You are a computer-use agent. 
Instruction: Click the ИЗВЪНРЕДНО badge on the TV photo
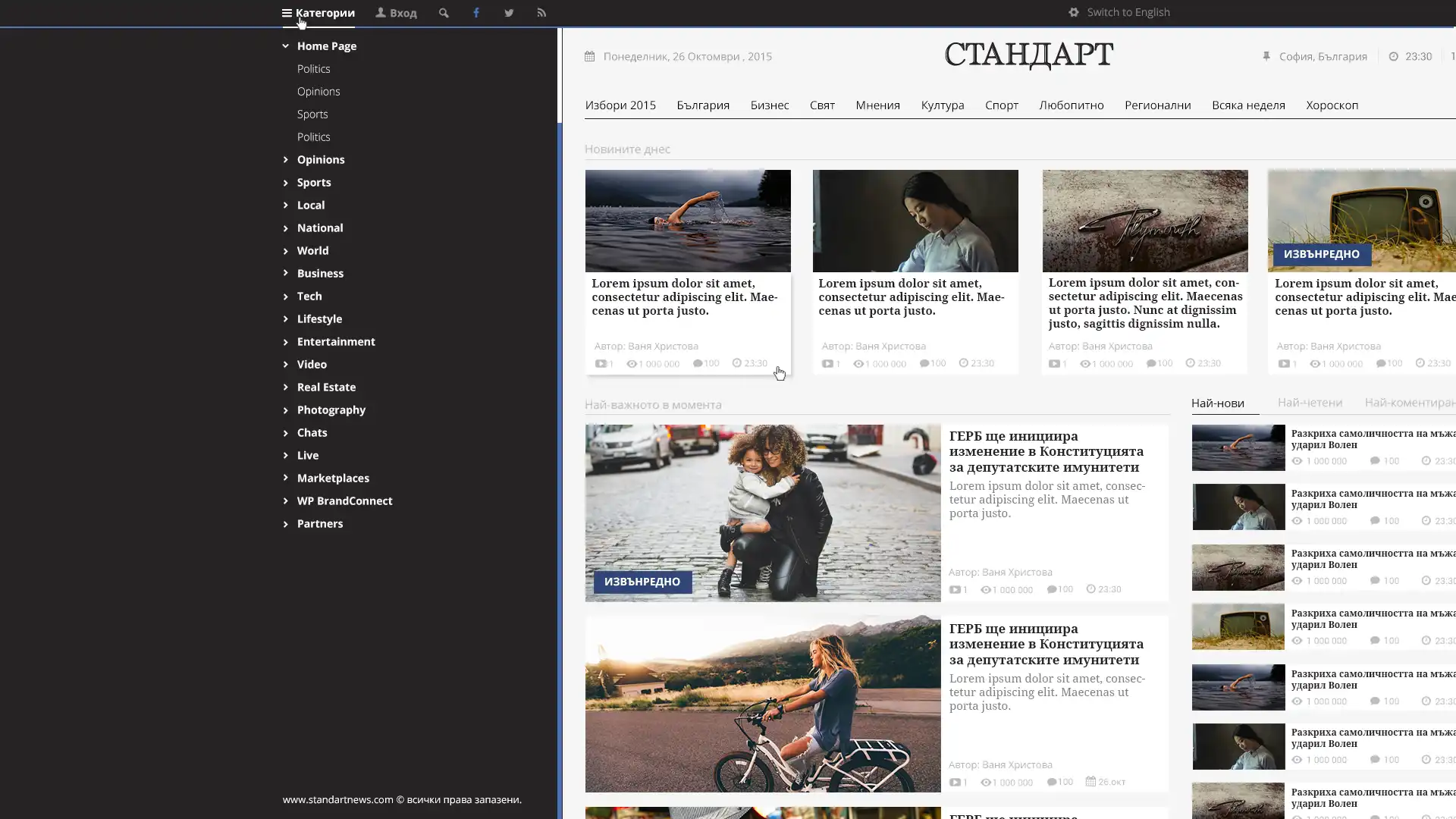(1321, 254)
